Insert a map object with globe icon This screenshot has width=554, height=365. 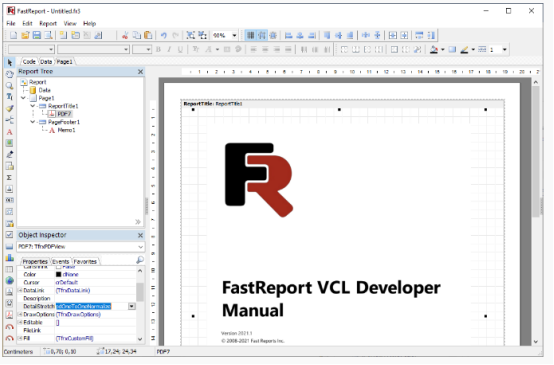click(10, 281)
